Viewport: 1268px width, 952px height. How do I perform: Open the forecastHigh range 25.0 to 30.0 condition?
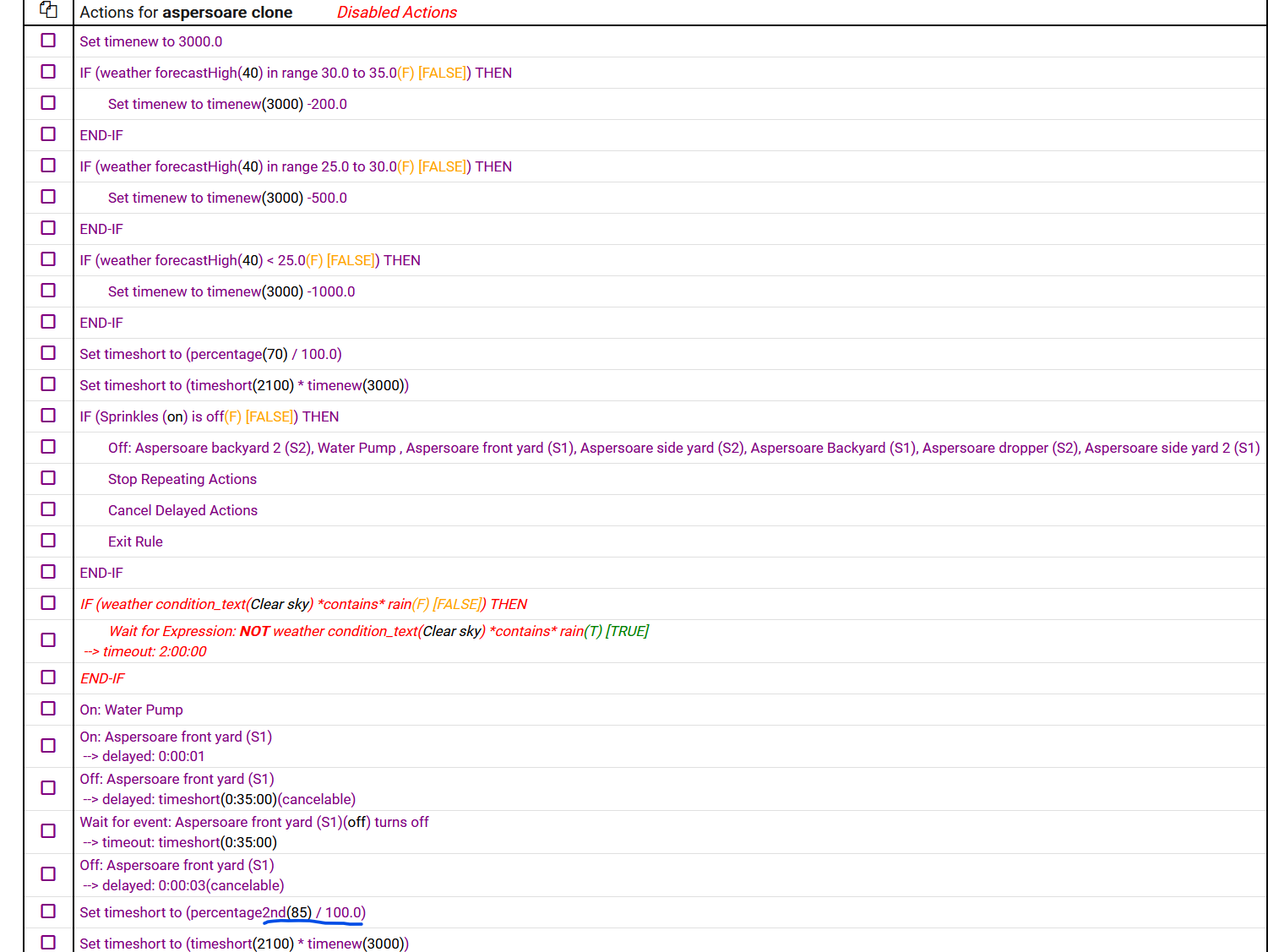pyautogui.click(x=296, y=166)
